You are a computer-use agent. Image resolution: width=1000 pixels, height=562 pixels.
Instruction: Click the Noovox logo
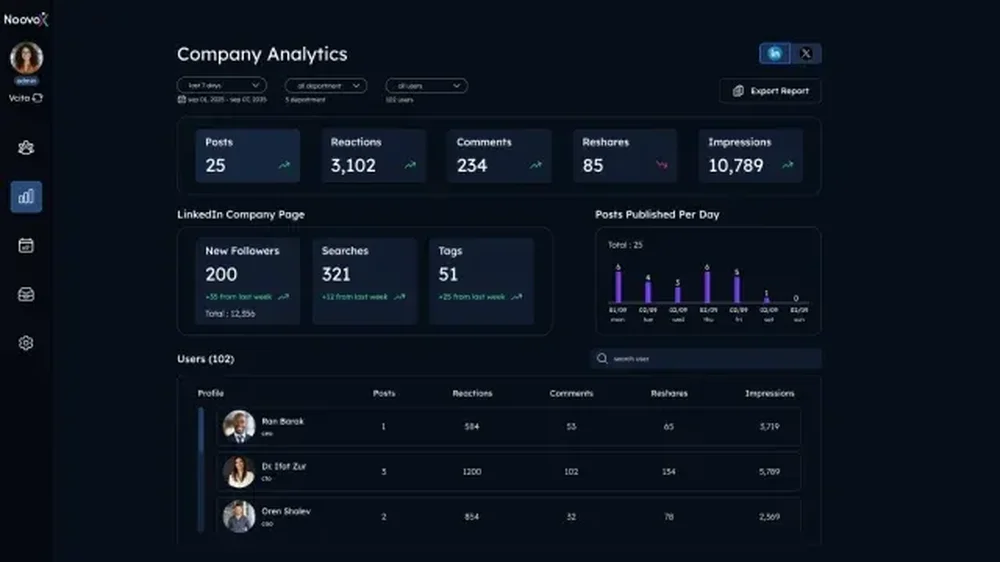[26, 19]
